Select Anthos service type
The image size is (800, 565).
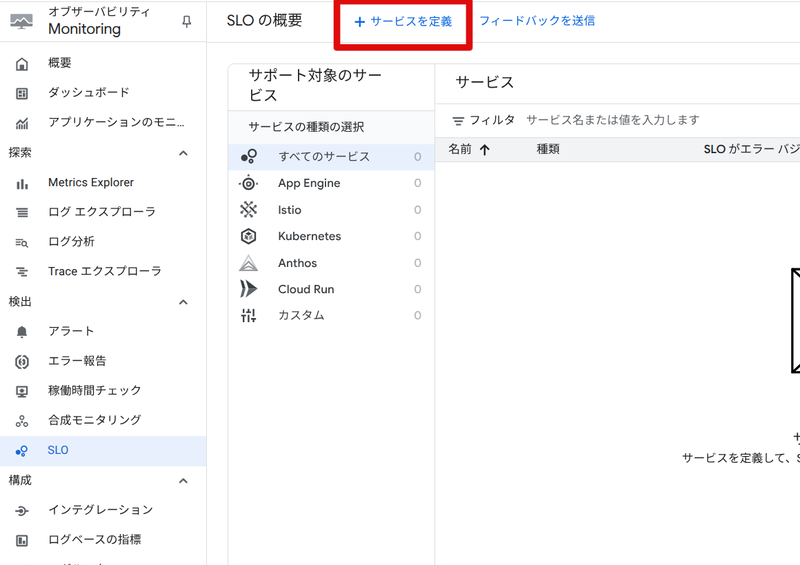coord(331,263)
